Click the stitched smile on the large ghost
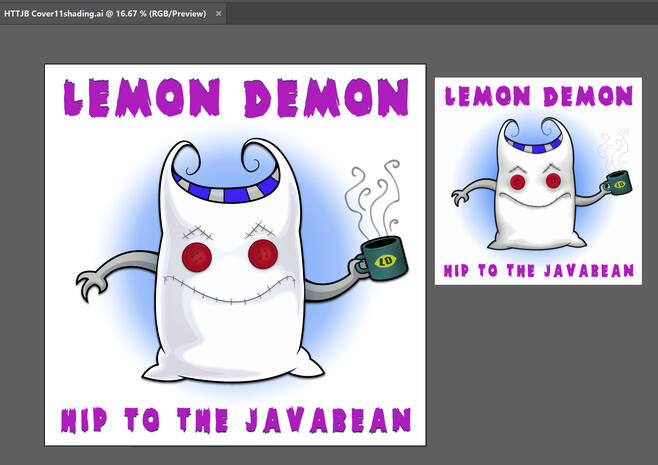 pyautogui.click(x=229, y=289)
